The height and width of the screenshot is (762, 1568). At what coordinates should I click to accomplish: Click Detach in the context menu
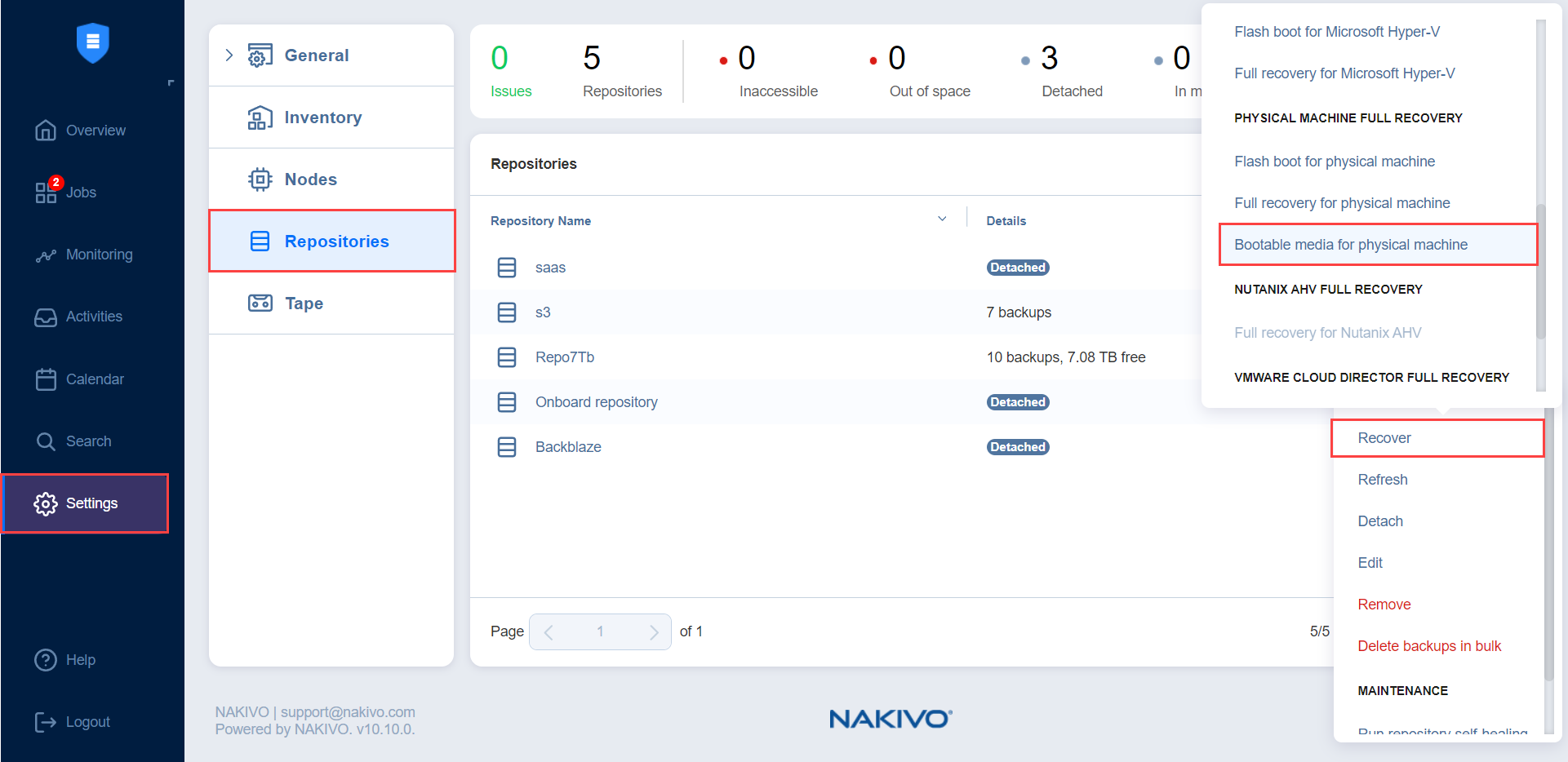tap(1380, 521)
